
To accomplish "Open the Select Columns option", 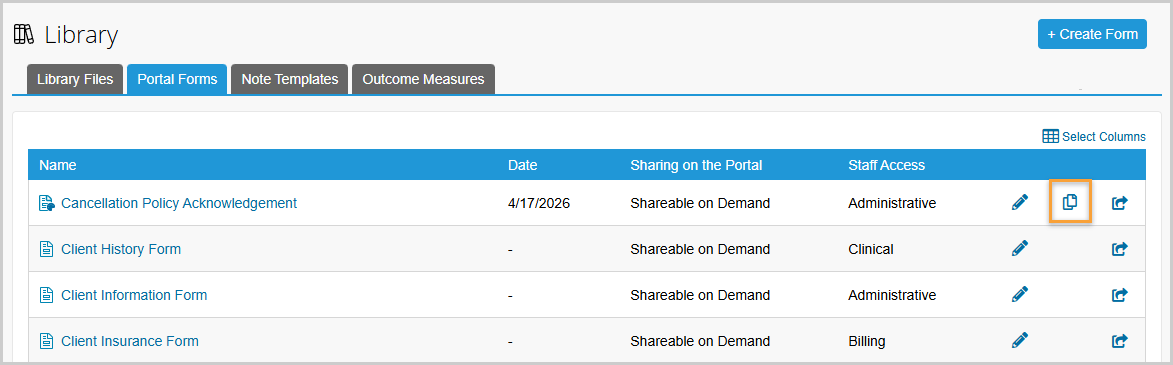I will 1094,137.
